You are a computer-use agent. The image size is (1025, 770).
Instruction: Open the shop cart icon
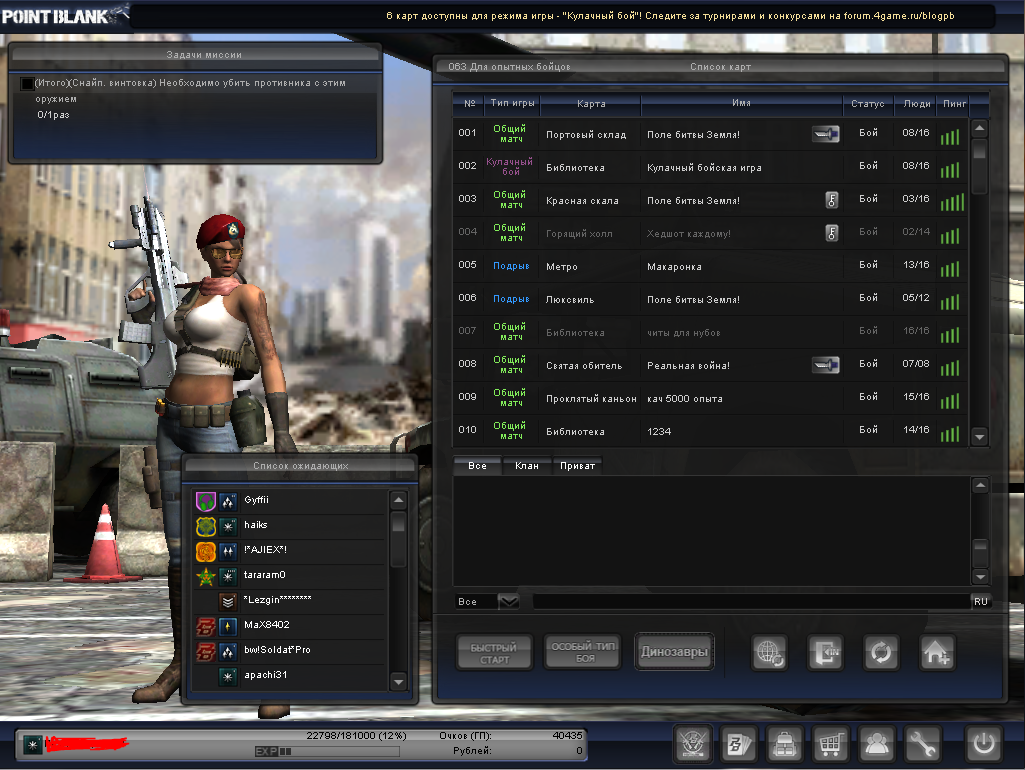click(830, 744)
